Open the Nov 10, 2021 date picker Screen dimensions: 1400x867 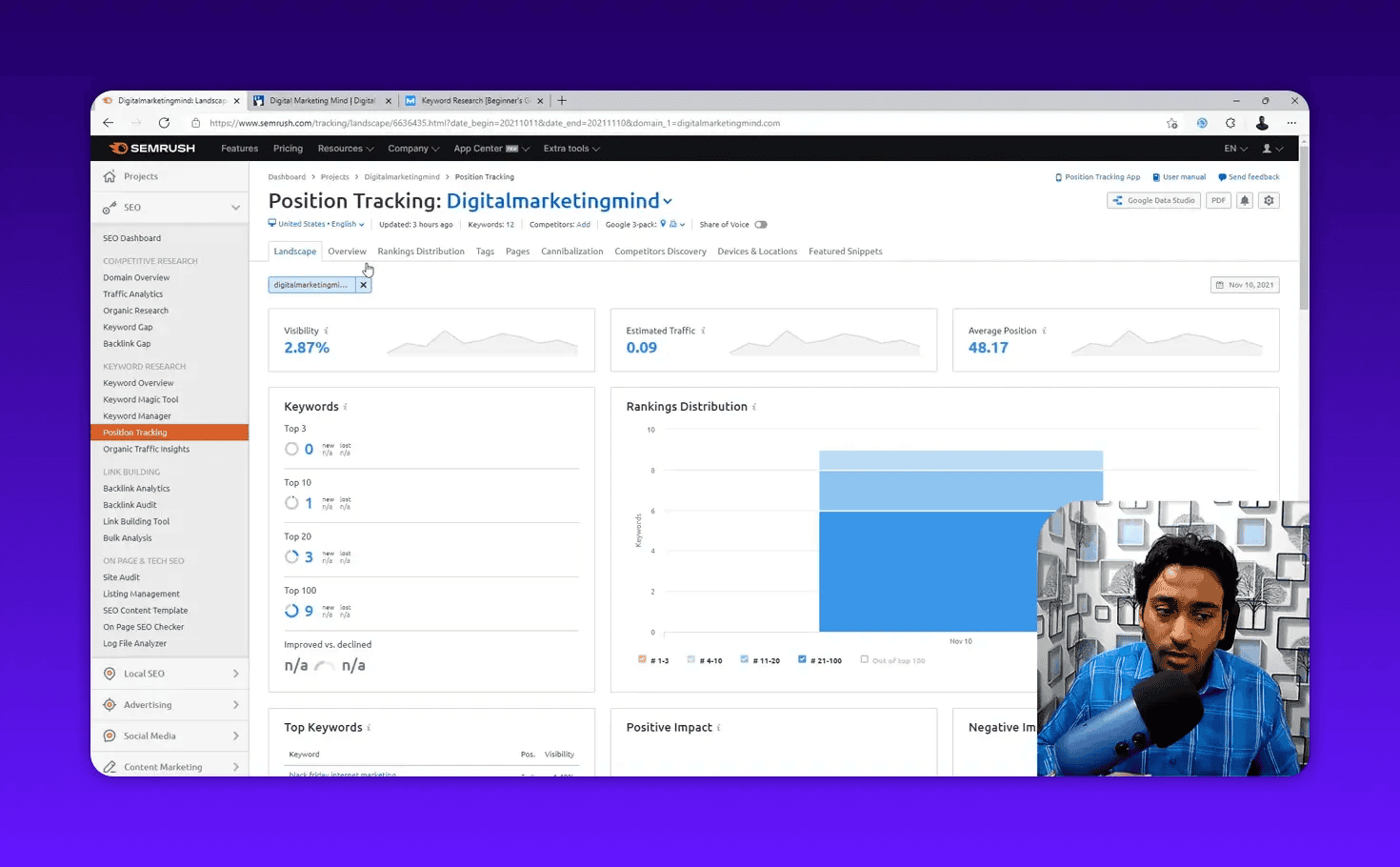[x=1245, y=284]
